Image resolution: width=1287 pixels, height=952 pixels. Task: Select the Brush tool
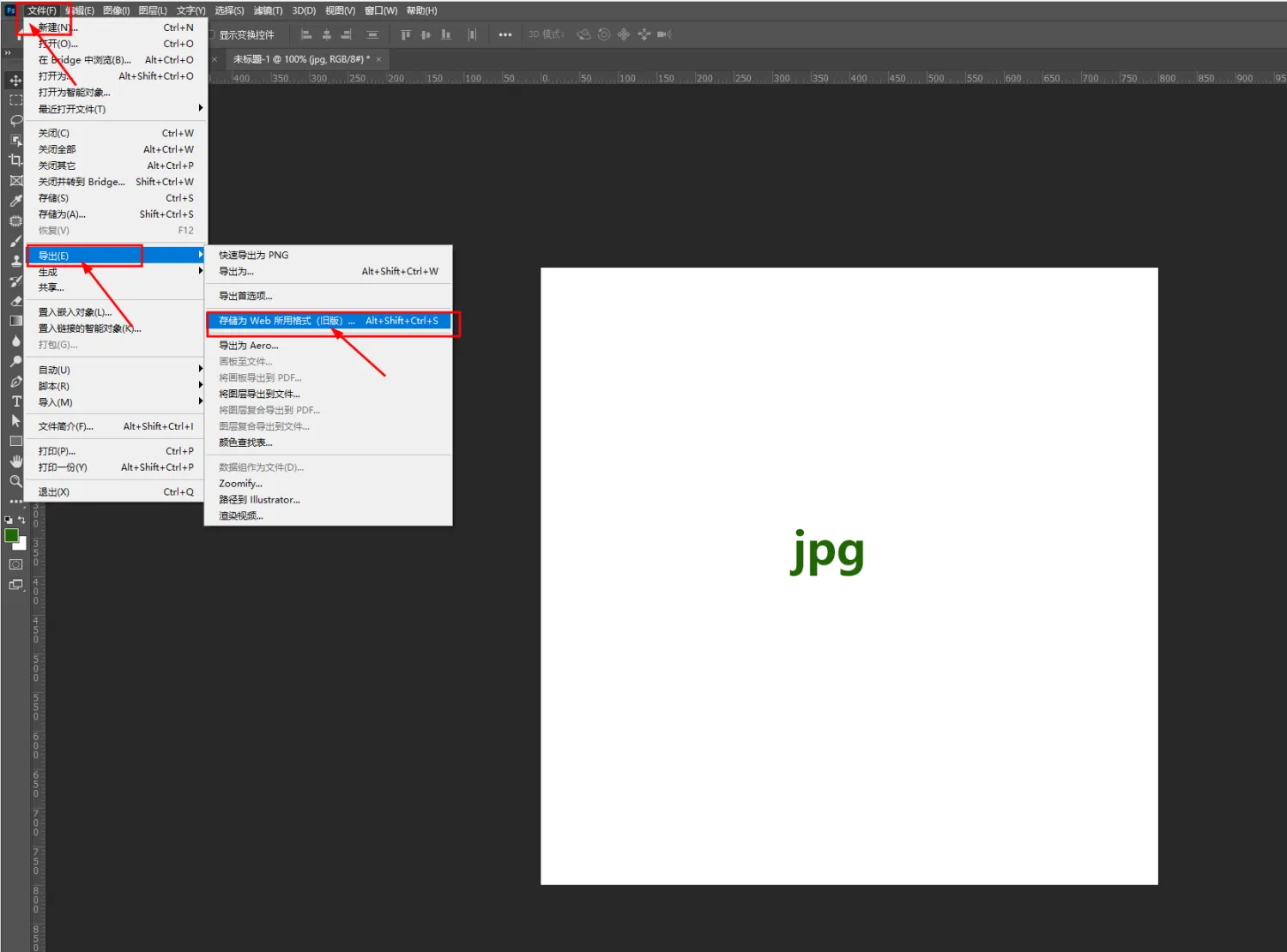[x=15, y=241]
